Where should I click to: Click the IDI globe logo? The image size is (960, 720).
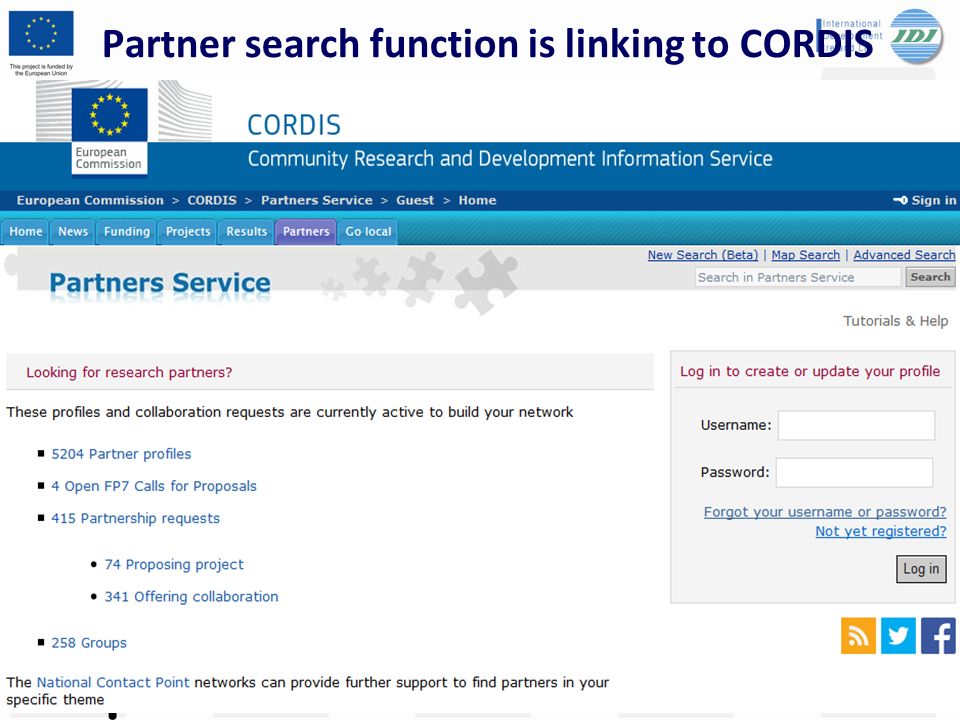[x=916, y=37]
